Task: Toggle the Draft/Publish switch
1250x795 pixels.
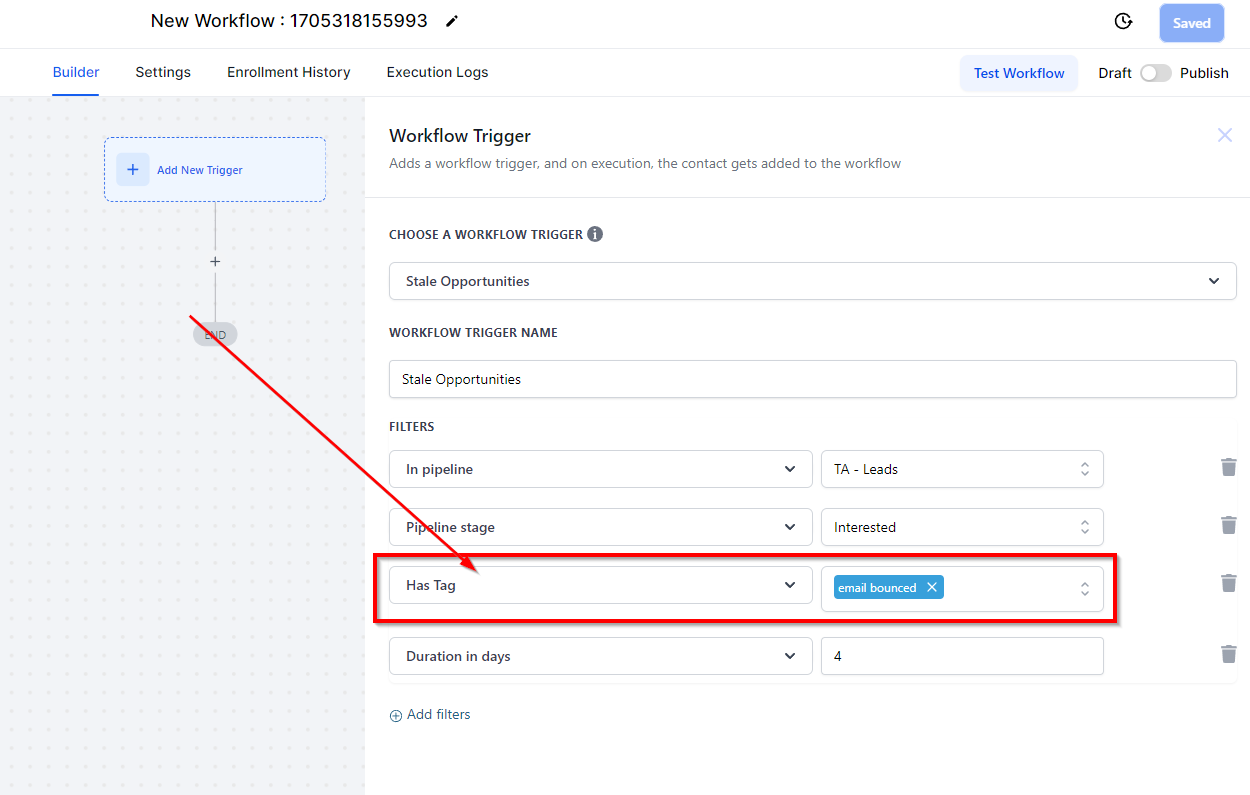Action: [1155, 73]
